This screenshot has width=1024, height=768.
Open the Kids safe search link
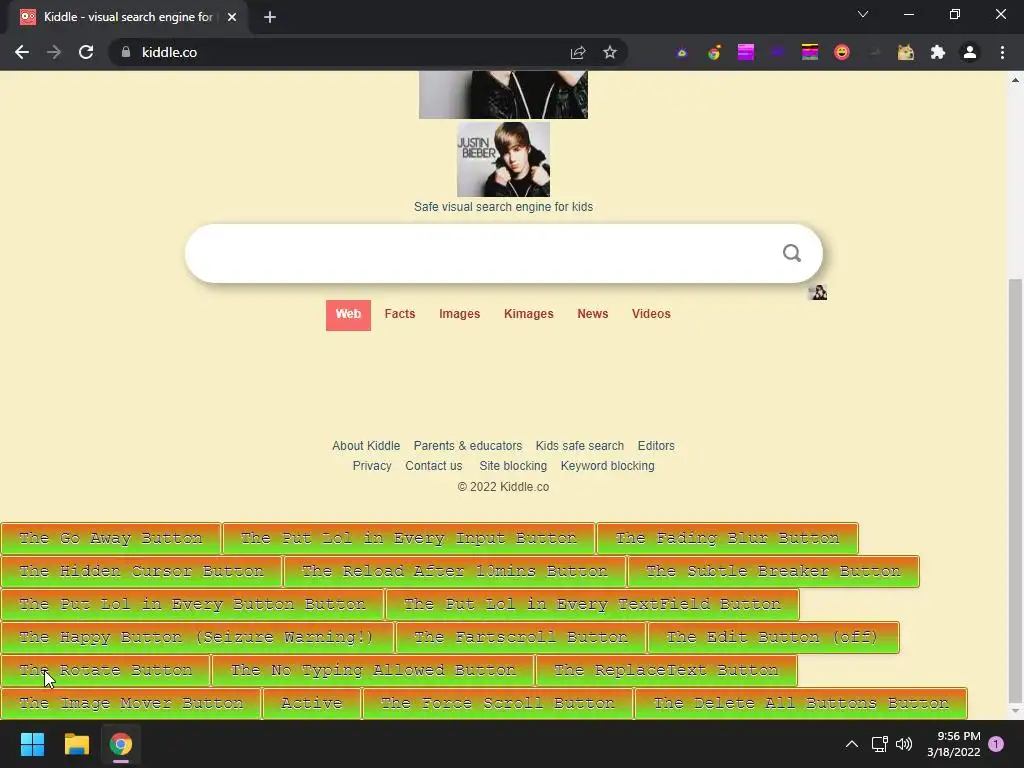click(580, 446)
